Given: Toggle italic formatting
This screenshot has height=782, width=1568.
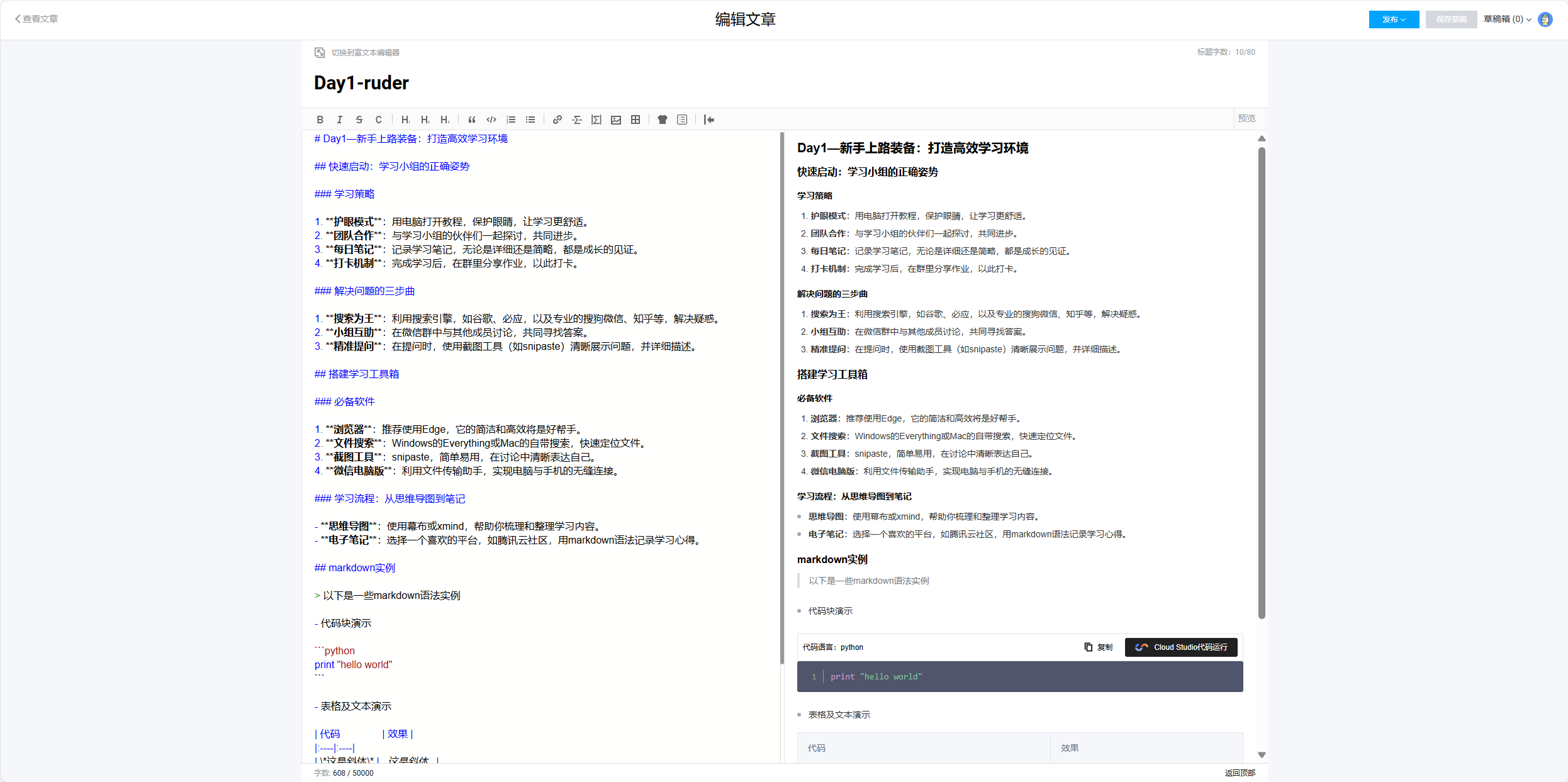Looking at the screenshot, I should [x=340, y=120].
